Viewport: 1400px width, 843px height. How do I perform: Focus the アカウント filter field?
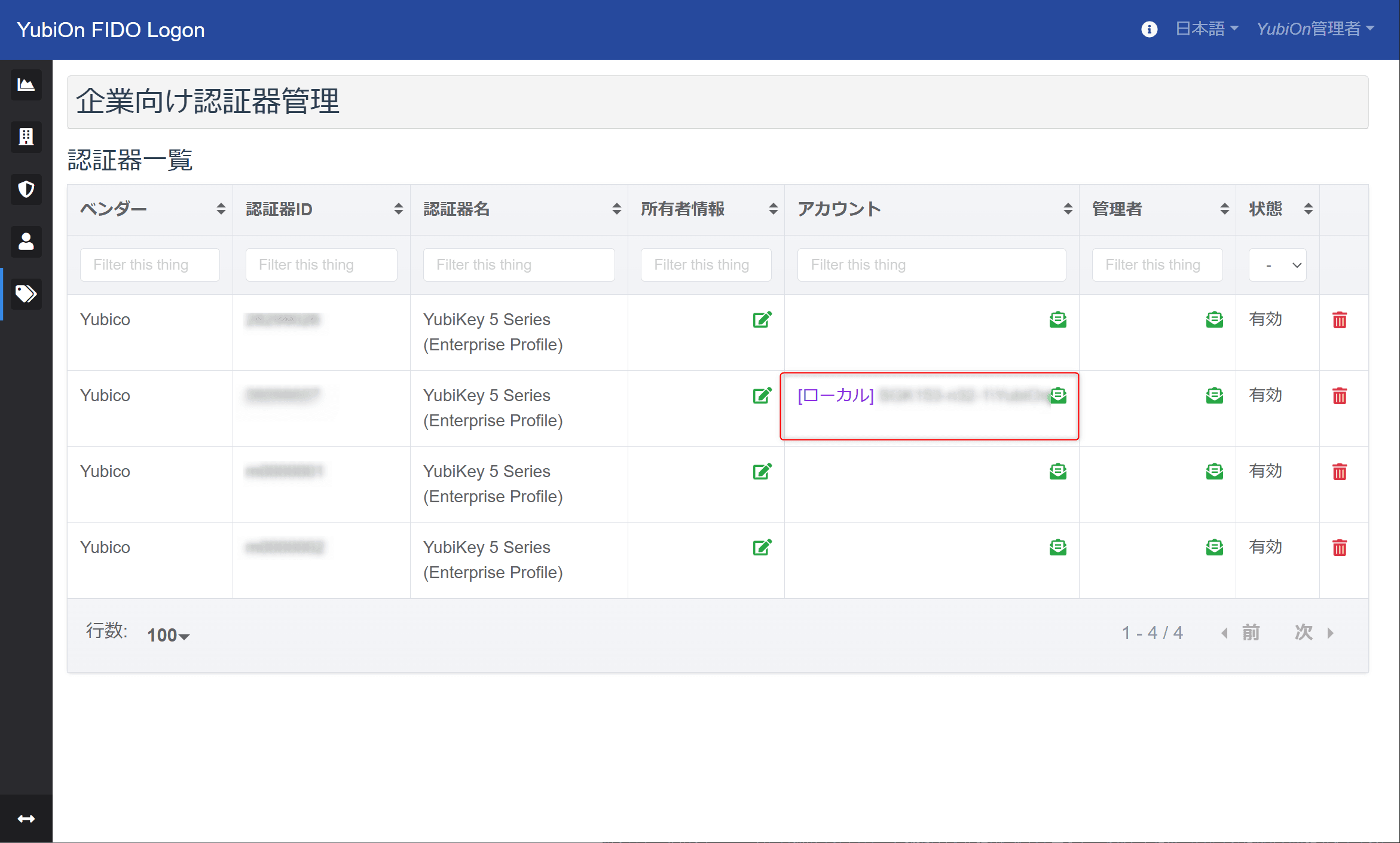pyautogui.click(x=932, y=265)
